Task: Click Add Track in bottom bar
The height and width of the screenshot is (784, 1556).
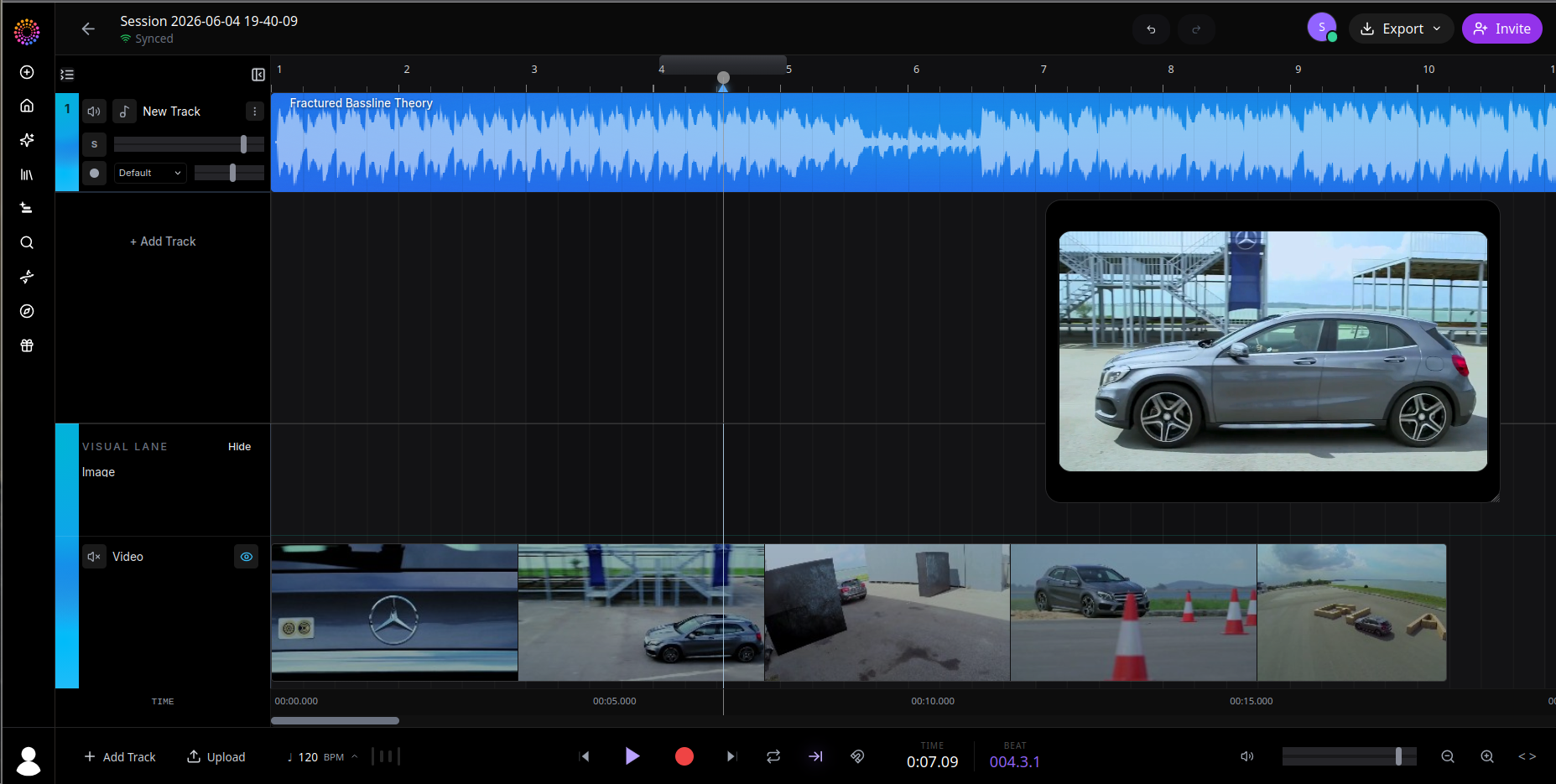Action: coord(120,756)
